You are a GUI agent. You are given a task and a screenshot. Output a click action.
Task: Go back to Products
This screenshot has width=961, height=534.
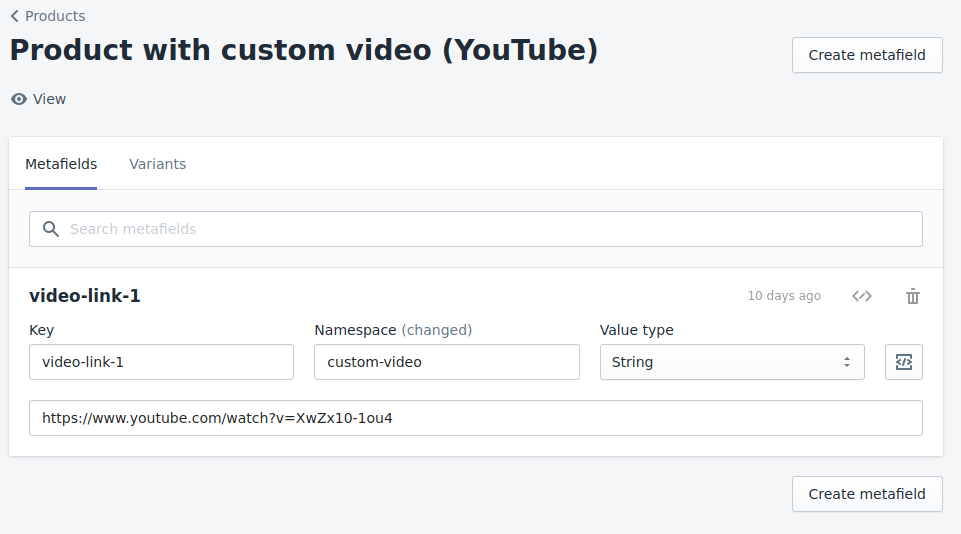click(x=48, y=16)
